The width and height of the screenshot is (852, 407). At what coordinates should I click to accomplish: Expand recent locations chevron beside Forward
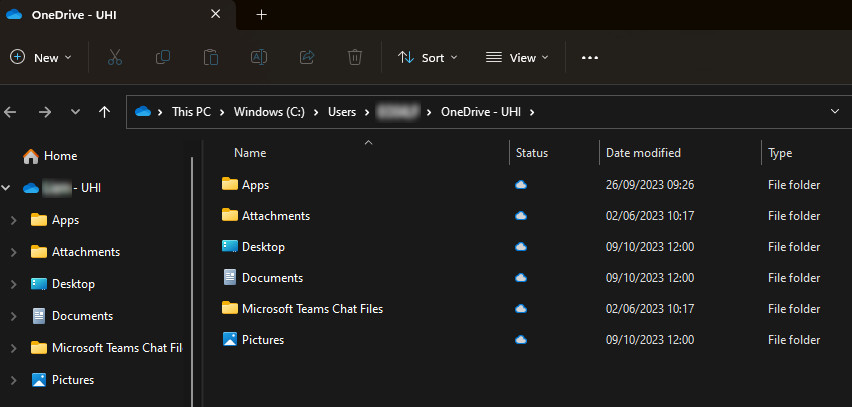[75, 112]
